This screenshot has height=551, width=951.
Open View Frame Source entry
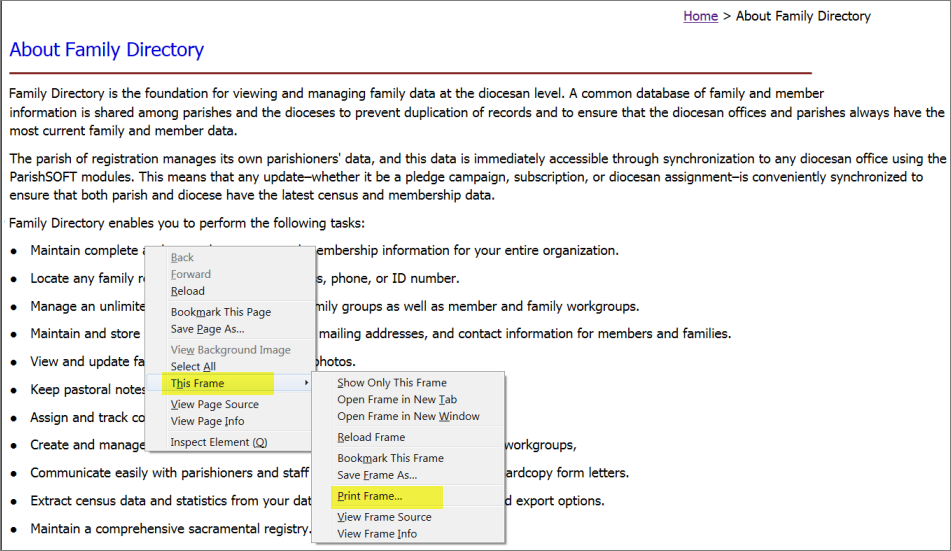coord(384,517)
